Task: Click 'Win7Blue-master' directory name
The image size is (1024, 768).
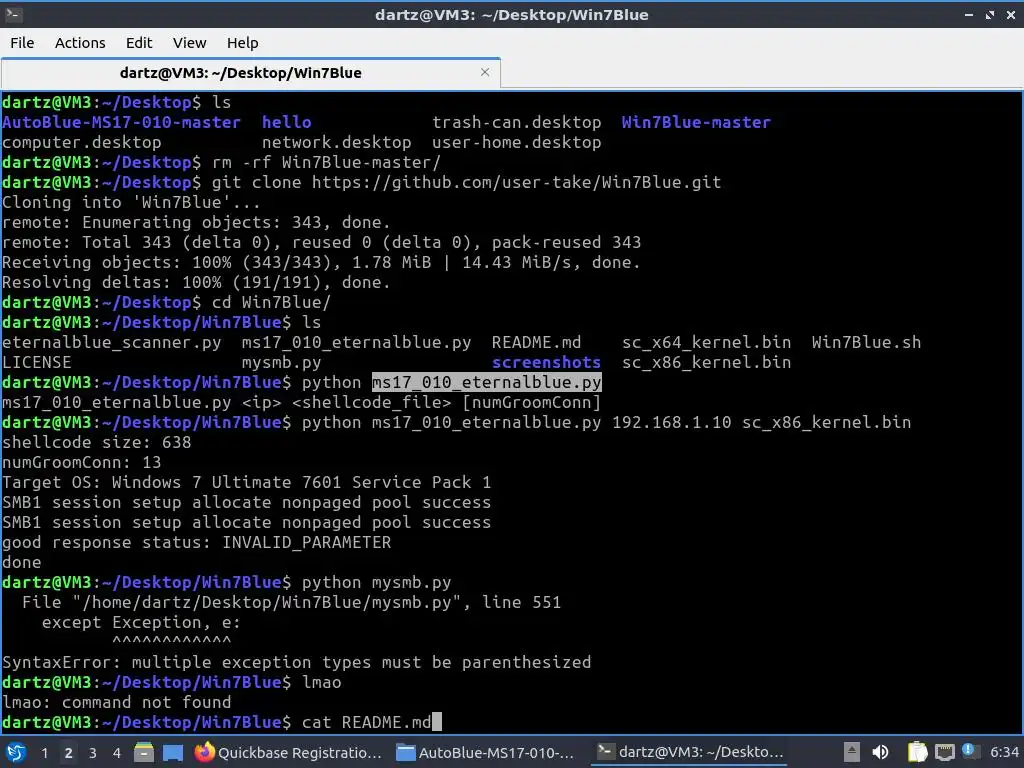Action: pos(696,122)
